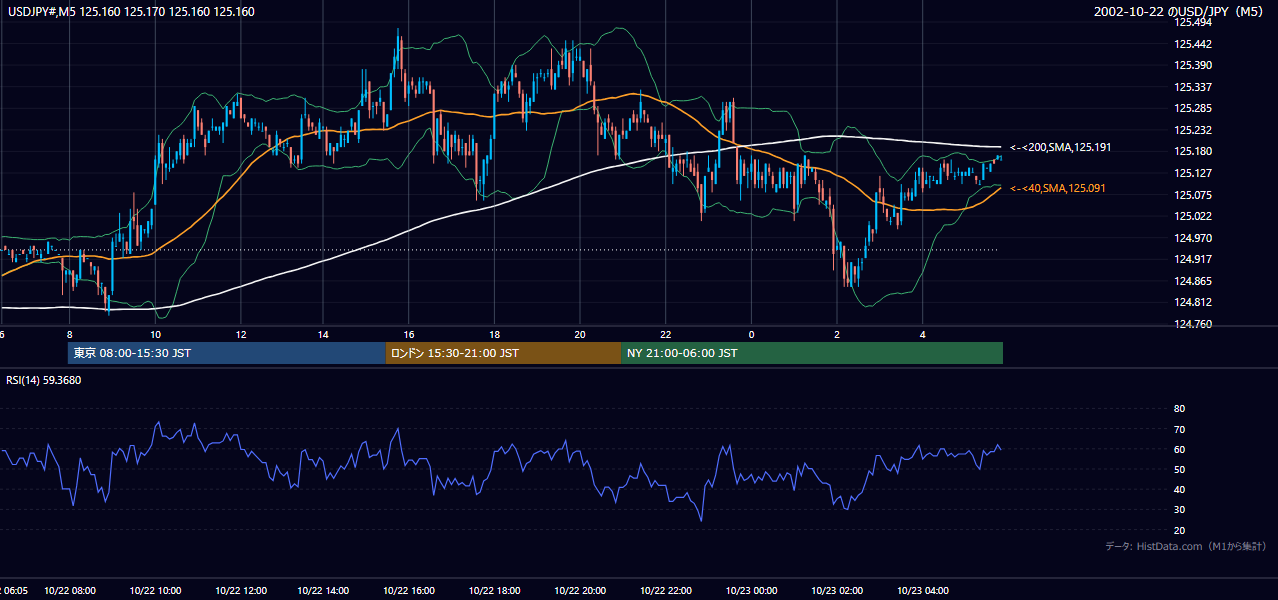The image size is (1278, 600).
Task: Click the 10/22 12:00 time label
Action: [x=240, y=591]
